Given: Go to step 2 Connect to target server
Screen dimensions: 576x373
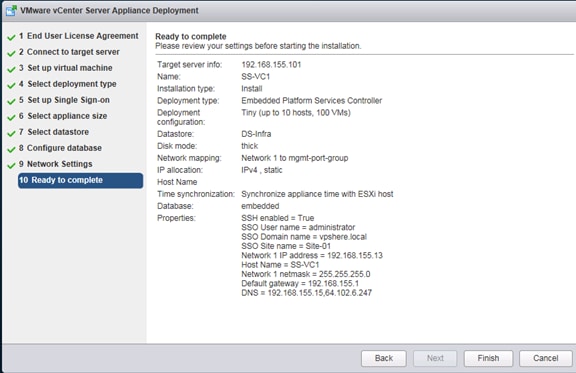Looking at the screenshot, I should (x=69, y=52).
